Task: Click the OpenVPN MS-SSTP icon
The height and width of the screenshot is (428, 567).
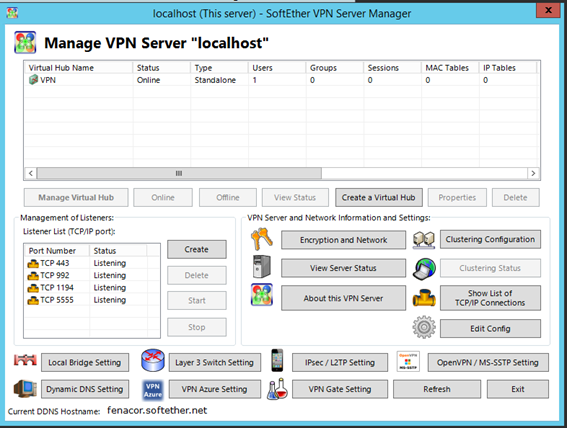Action: [408, 361]
